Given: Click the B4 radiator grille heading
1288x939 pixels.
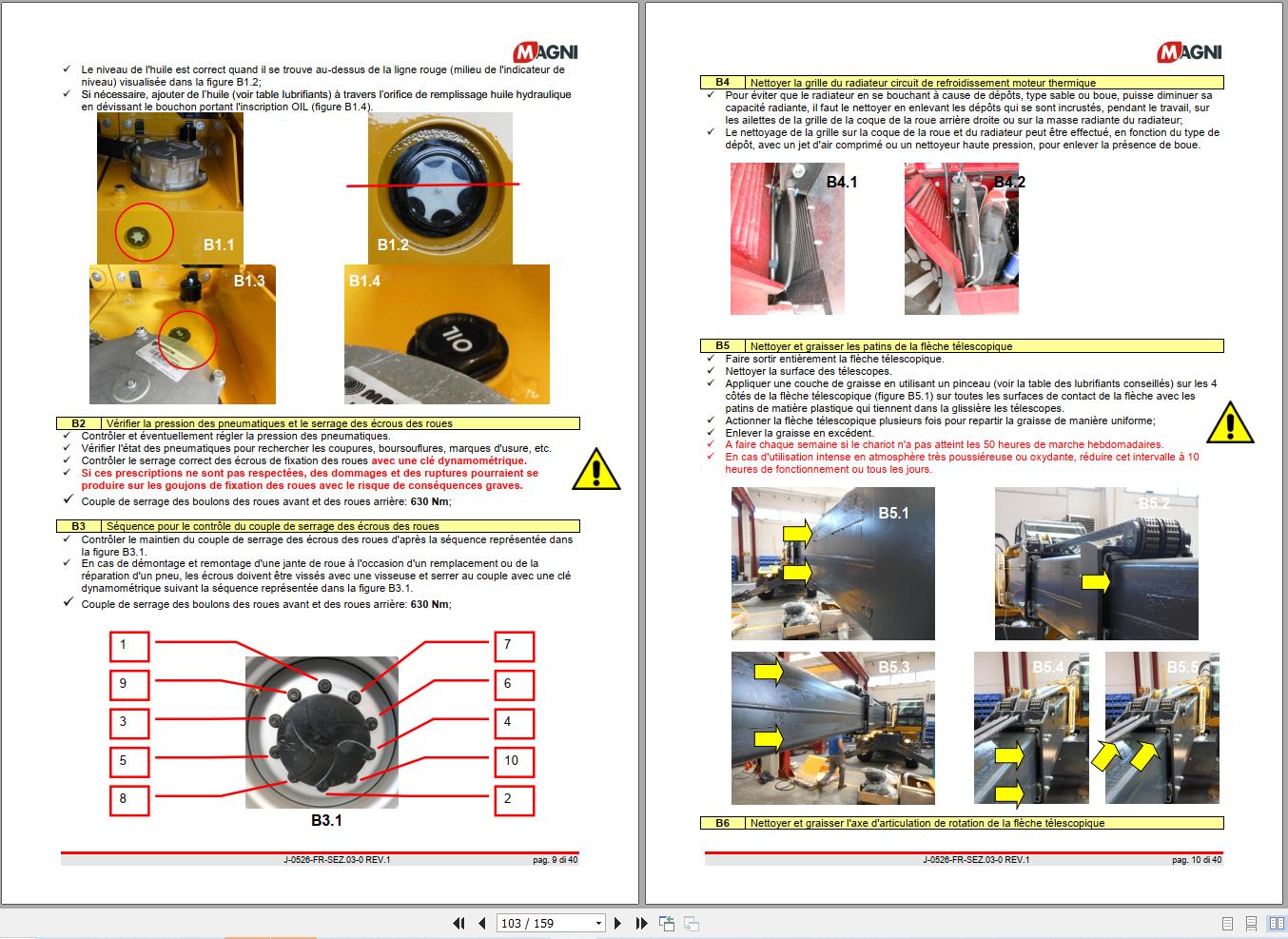Looking at the screenshot, I should pos(963,83).
